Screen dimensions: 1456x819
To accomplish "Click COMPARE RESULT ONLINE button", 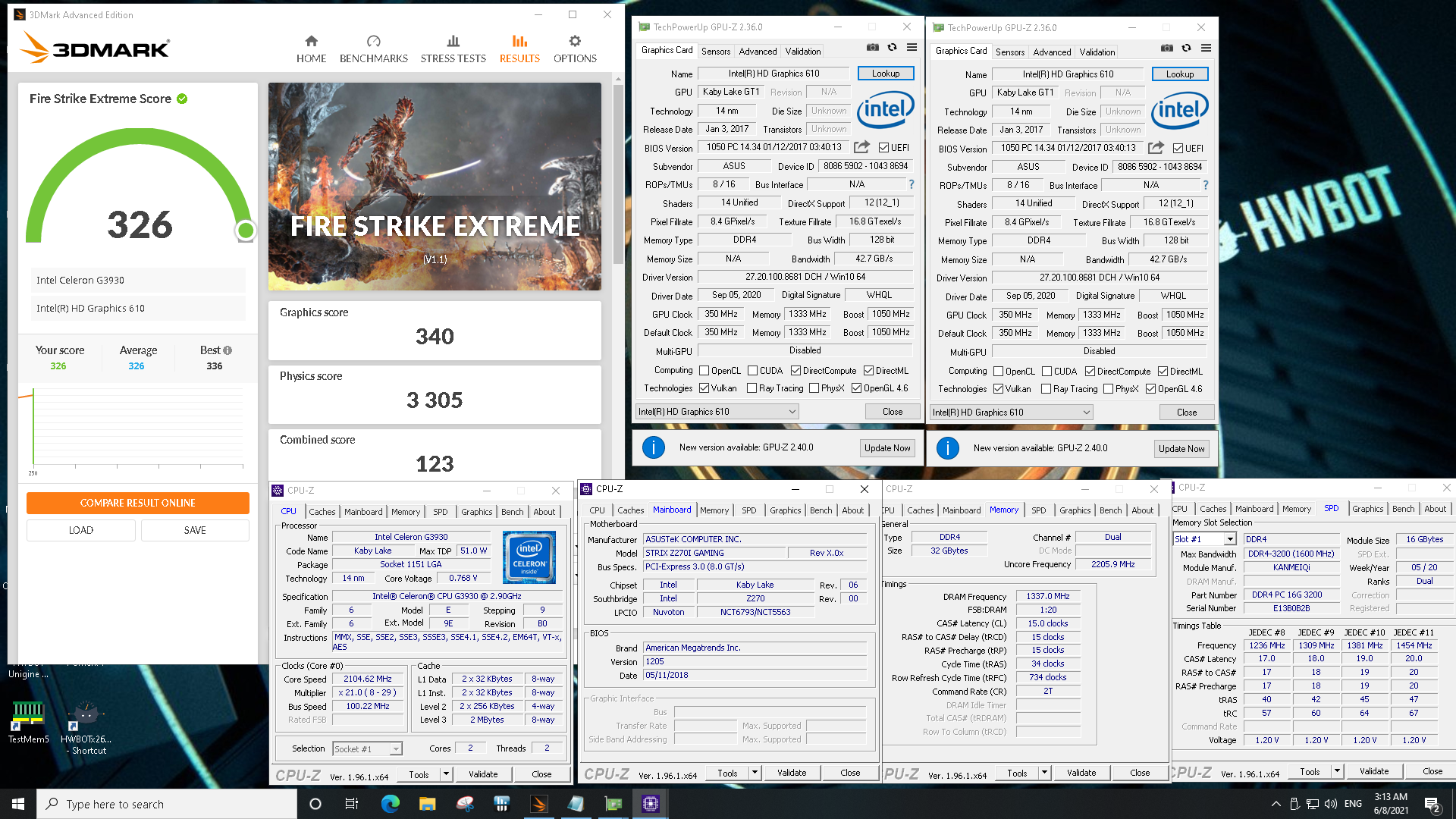I will tap(138, 503).
